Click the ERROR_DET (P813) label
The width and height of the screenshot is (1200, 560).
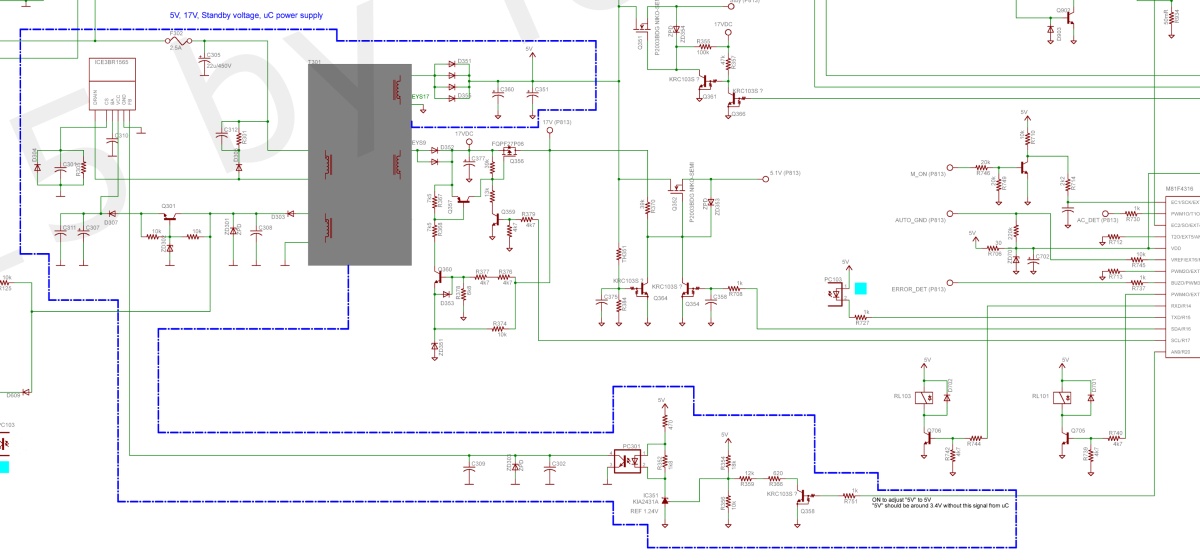[x=919, y=289]
